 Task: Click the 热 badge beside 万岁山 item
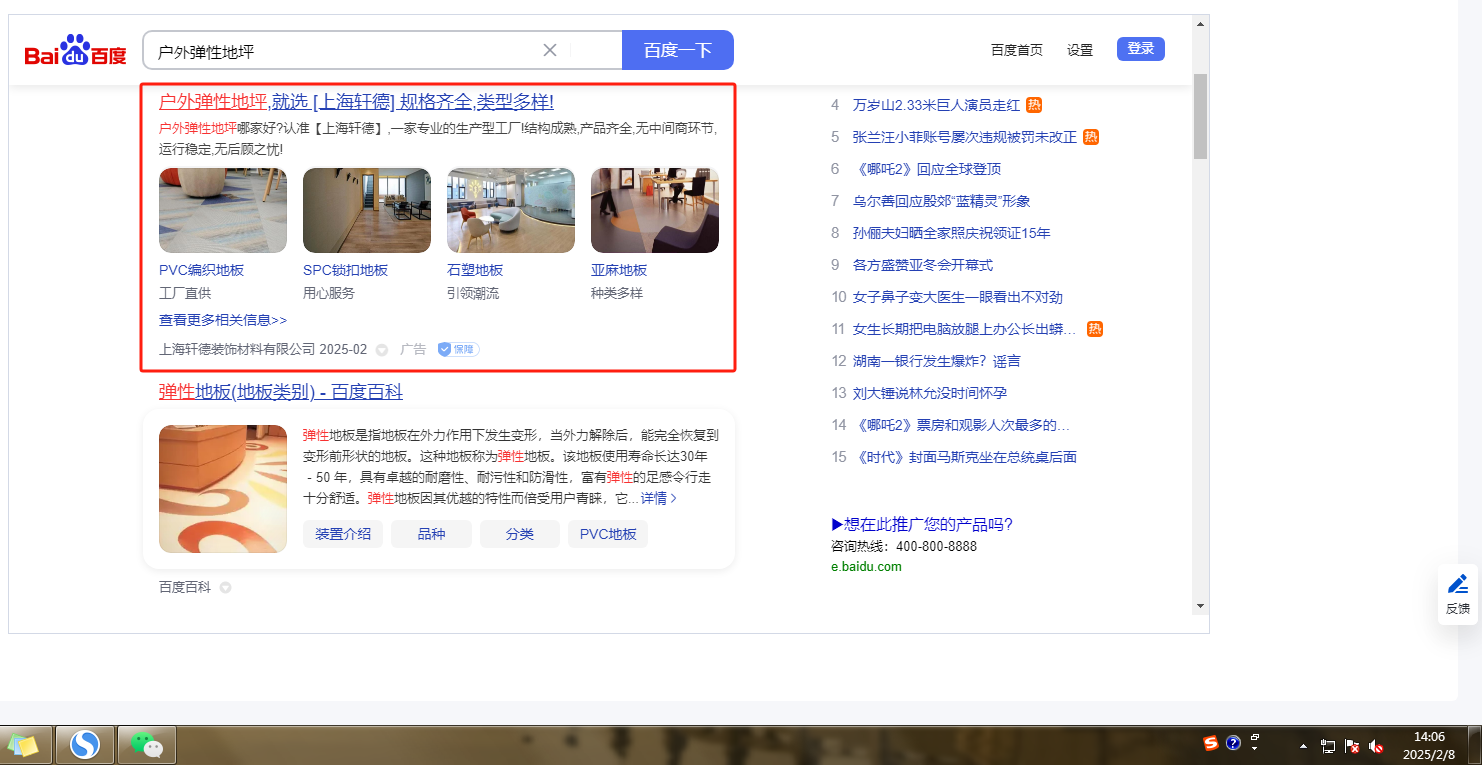[1034, 105]
